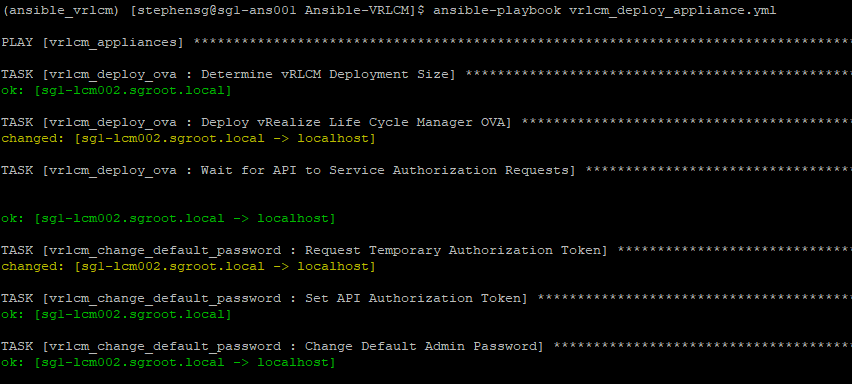Click the Set API Authorization Token task line
Screen dimensions: 852x384
click(x=426, y=298)
